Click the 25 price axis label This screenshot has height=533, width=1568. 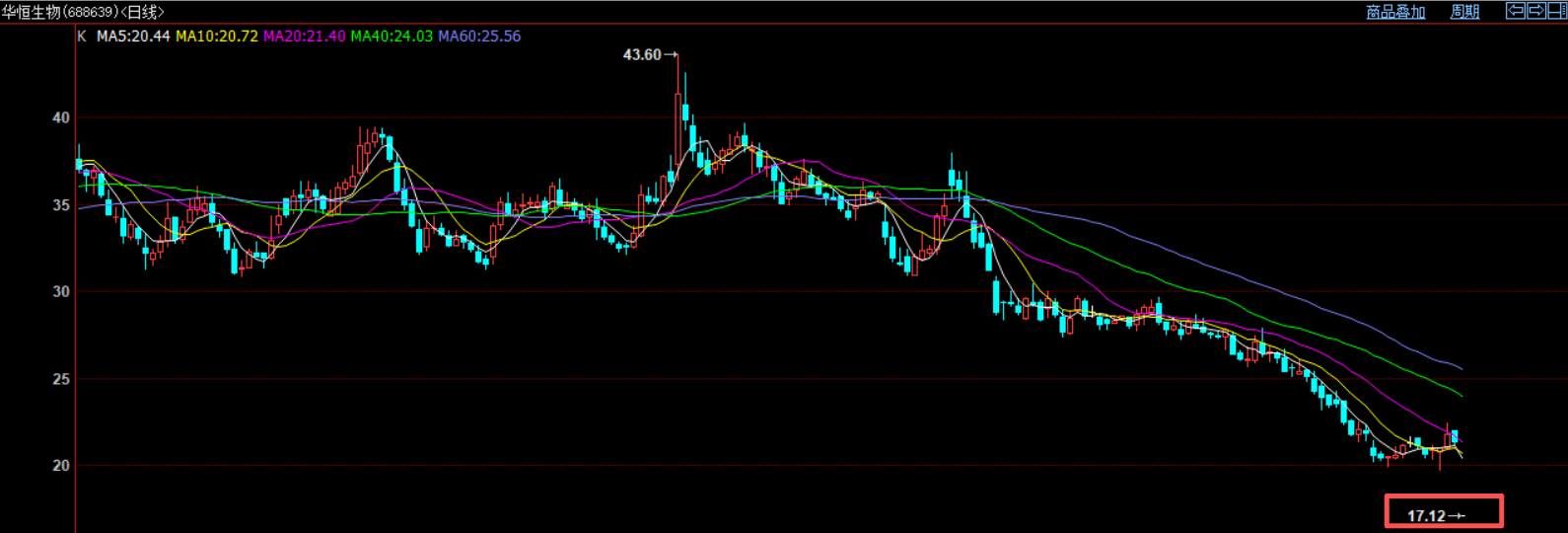tap(61, 379)
